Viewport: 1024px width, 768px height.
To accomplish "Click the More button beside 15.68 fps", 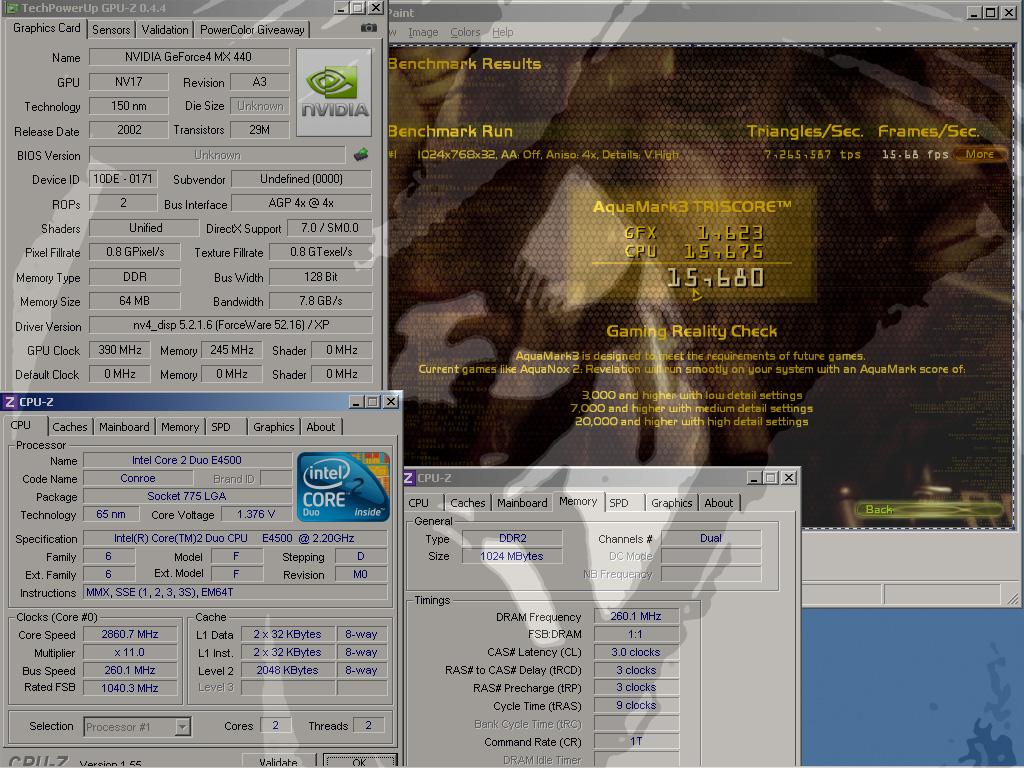I will click(x=980, y=154).
